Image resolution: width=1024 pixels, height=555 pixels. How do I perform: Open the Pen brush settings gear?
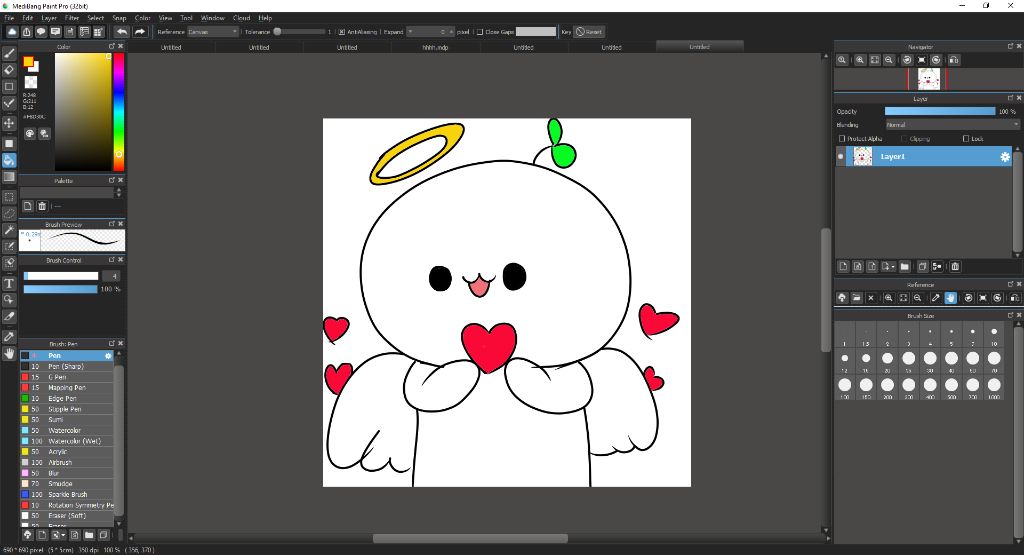[108, 356]
